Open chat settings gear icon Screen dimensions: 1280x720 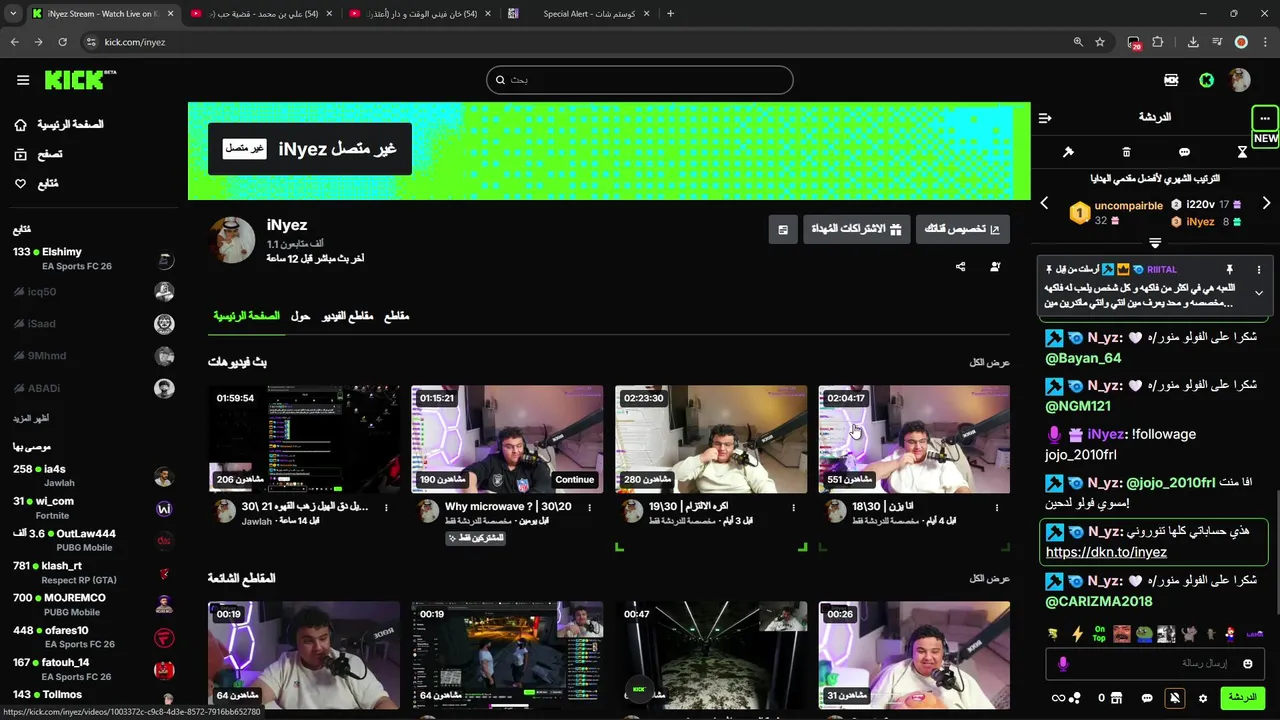click(x=1203, y=698)
